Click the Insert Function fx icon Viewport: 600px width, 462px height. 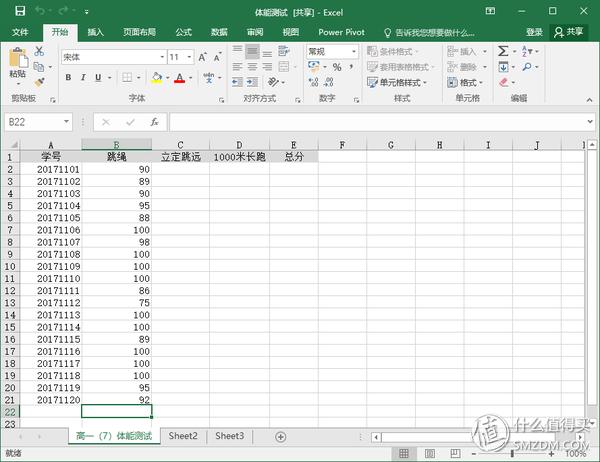[154, 122]
